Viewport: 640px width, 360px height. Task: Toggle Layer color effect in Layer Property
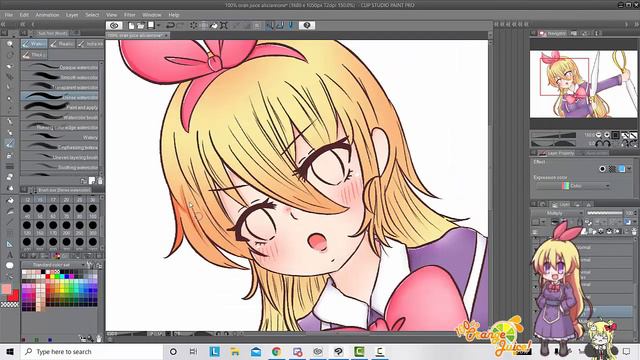pos(622,169)
